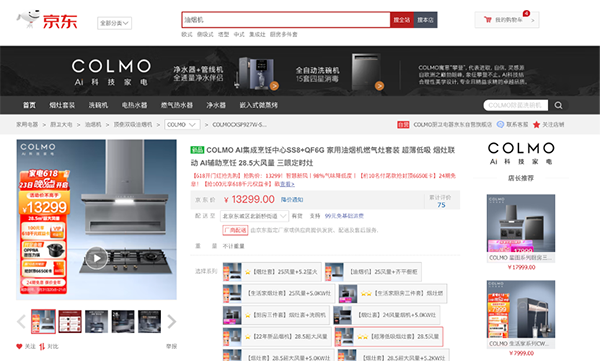Select fourth gallery thumbnail
Viewport: 600px width, 361px height.
coord(123,321)
